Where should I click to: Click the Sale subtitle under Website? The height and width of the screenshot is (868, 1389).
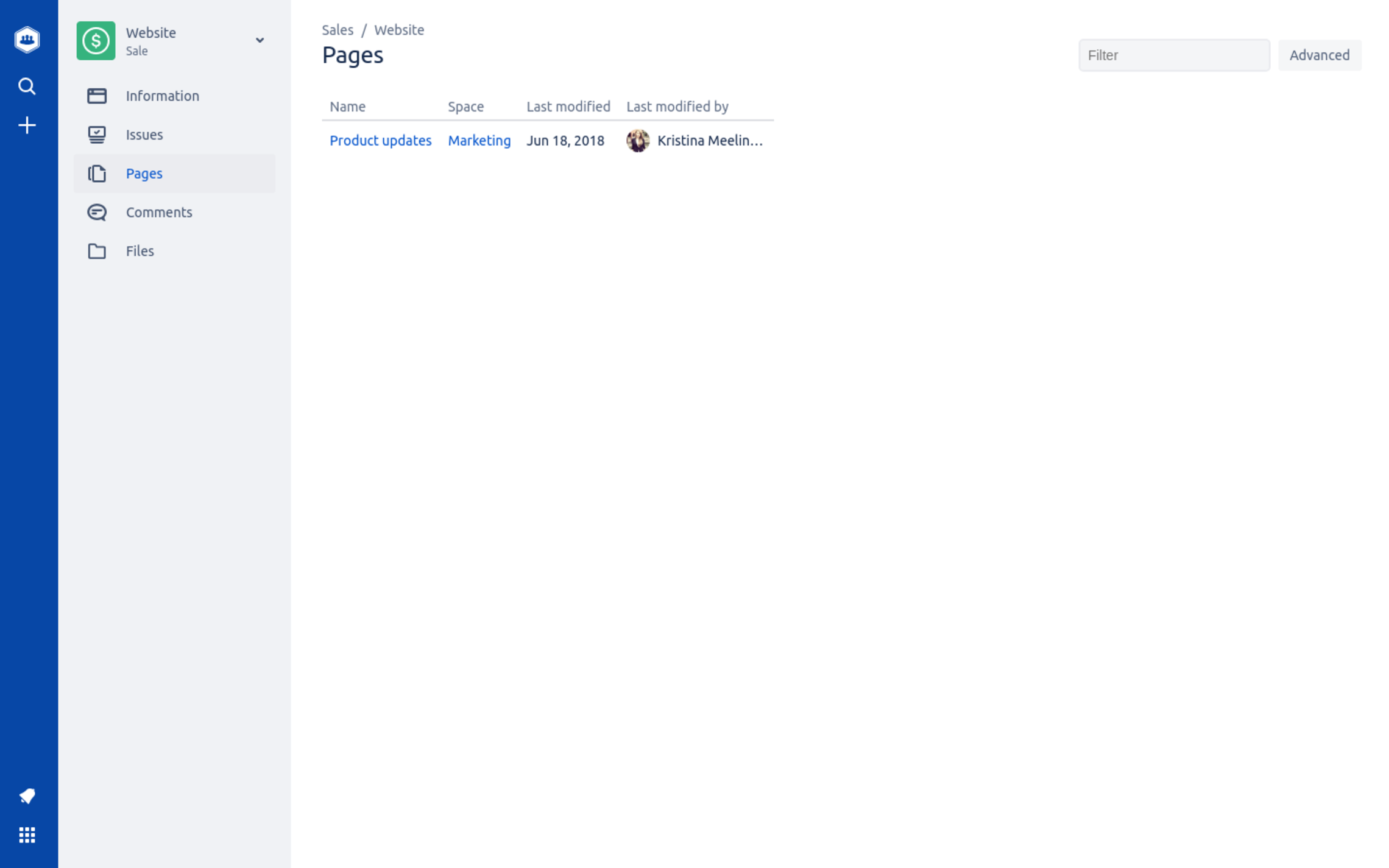coord(137,51)
